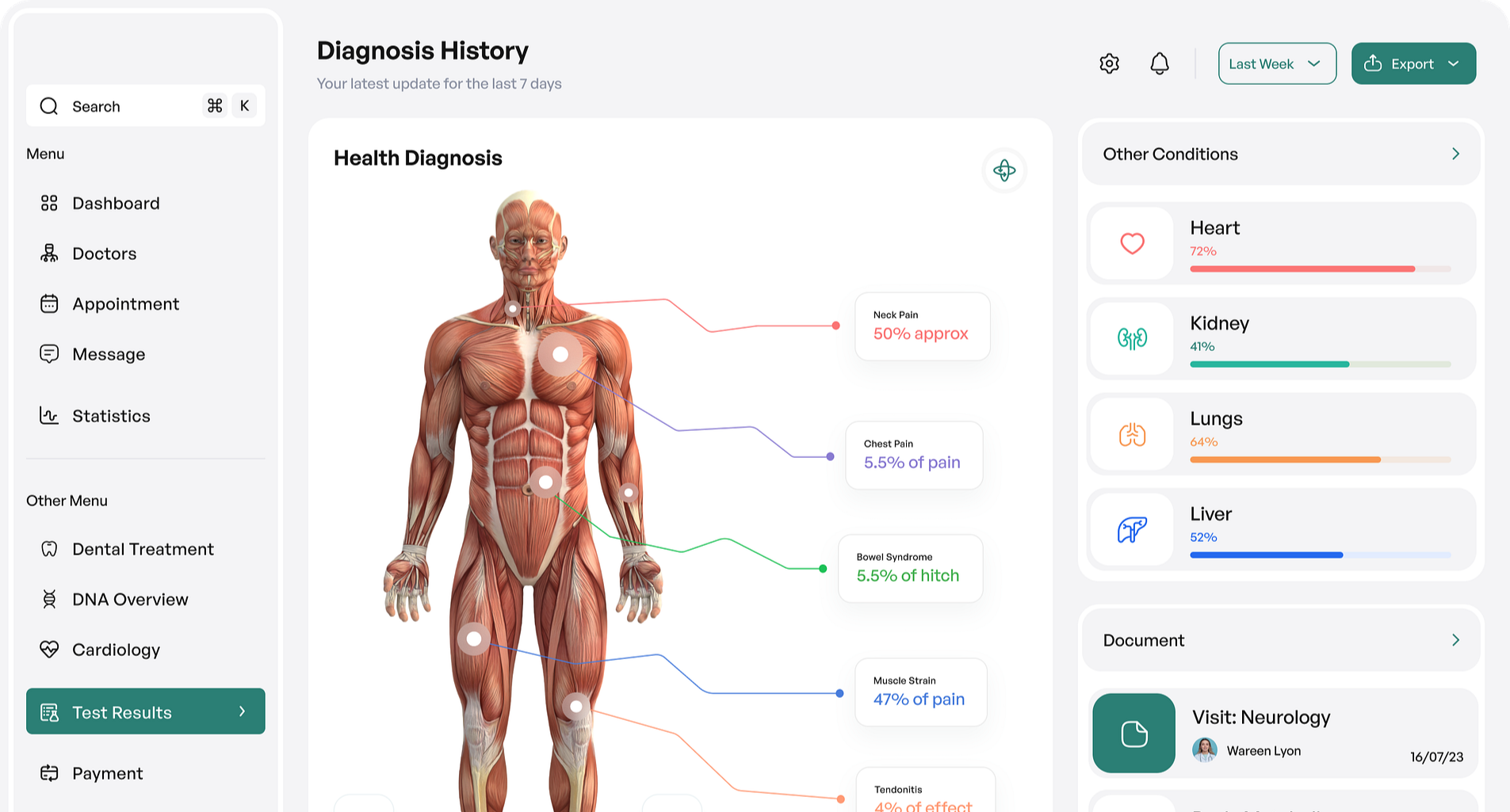Click the Wareen Lyon name
The image size is (1510, 812).
pos(1263,750)
